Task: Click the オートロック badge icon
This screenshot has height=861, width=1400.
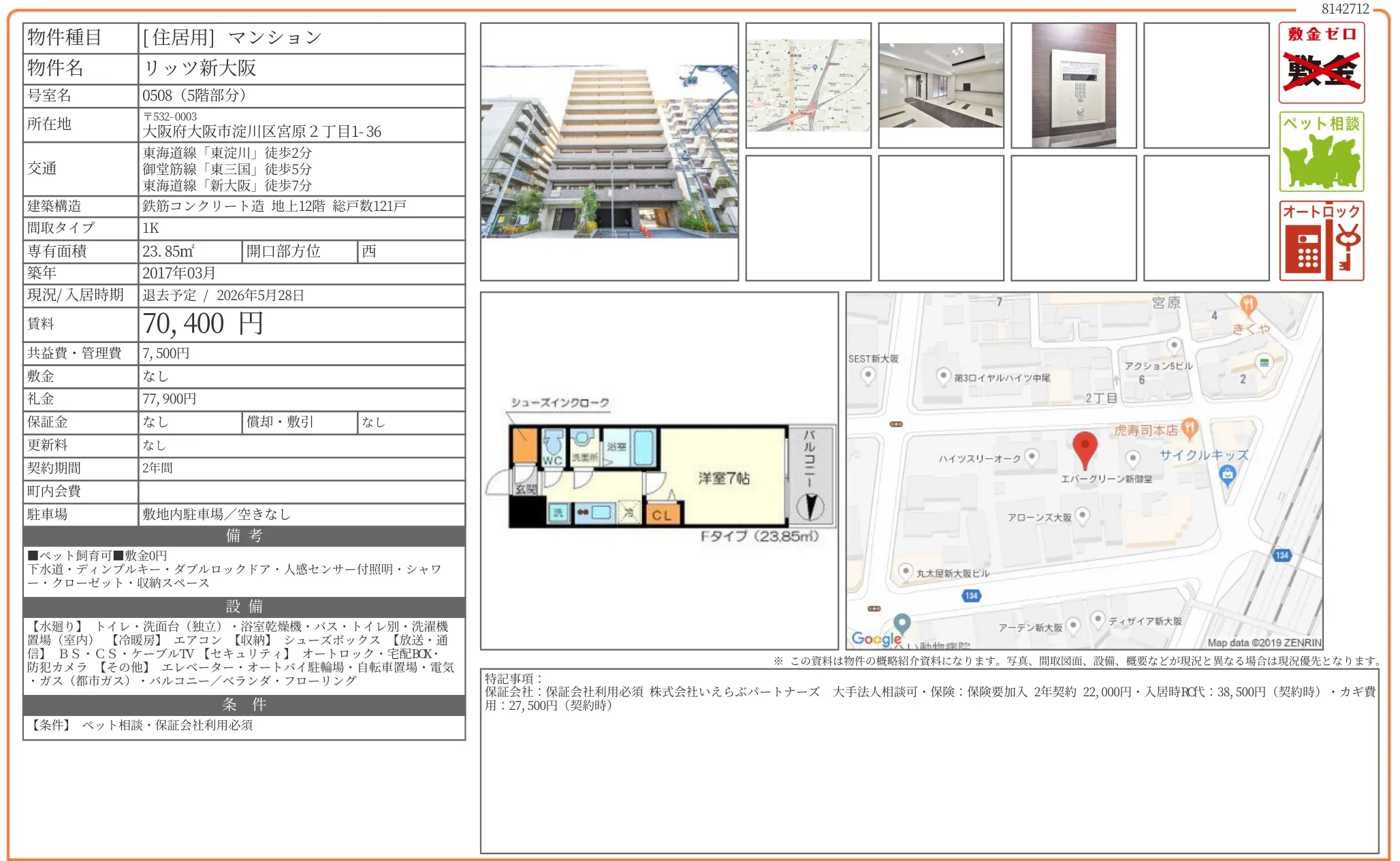Action: [1321, 241]
